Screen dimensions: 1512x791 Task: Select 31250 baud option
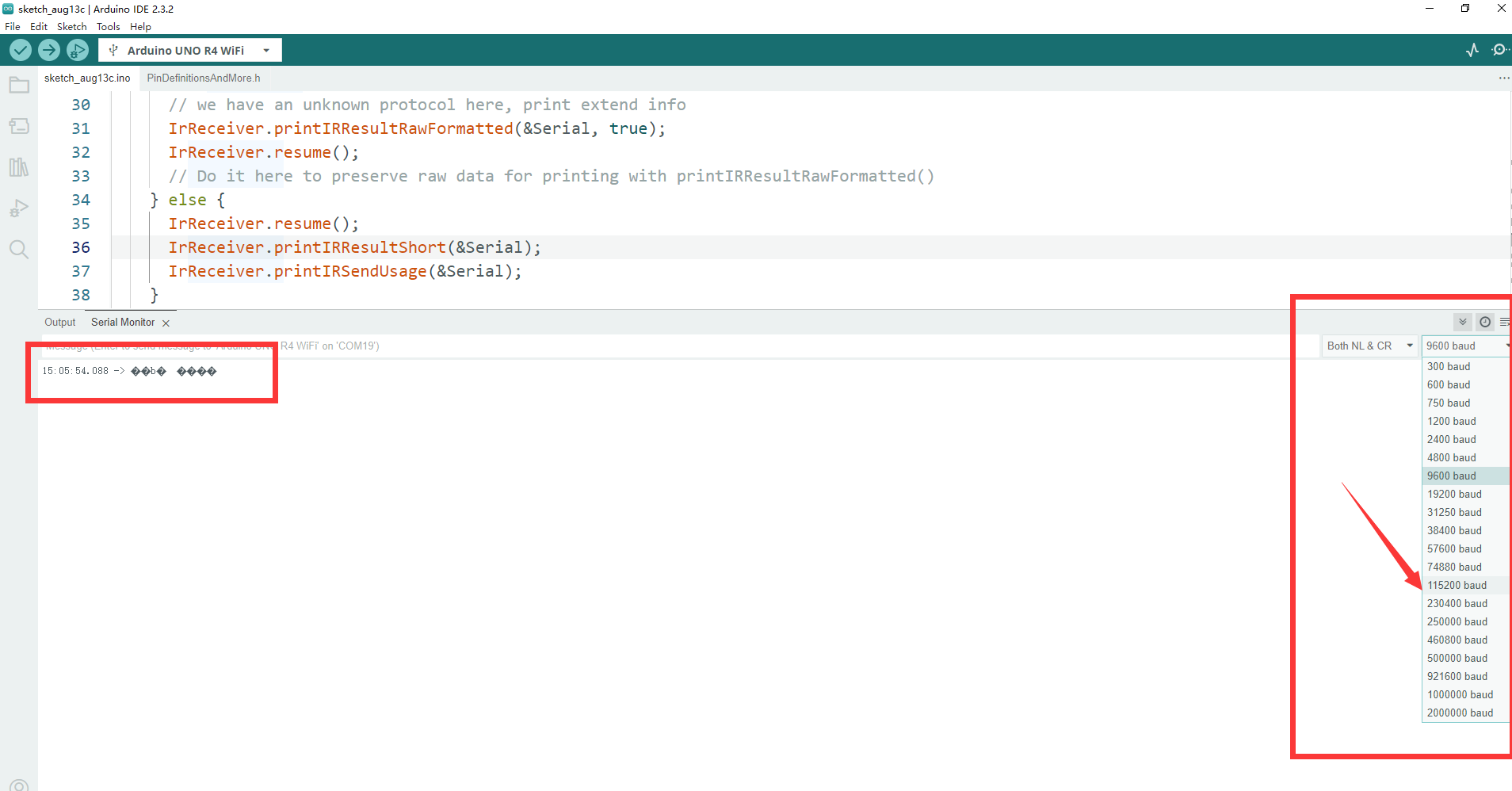(x=1465, y=512)
